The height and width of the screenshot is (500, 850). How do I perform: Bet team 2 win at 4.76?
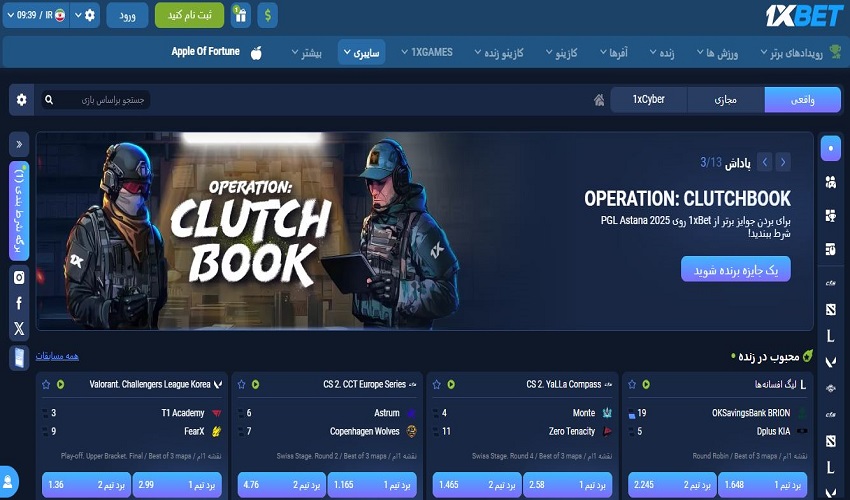click(x=282, y=485)
